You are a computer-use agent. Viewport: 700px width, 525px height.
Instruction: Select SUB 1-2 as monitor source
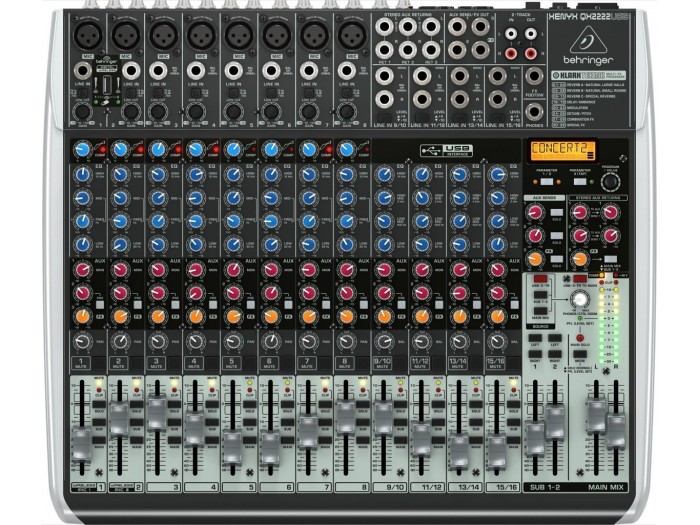[540, 295]
